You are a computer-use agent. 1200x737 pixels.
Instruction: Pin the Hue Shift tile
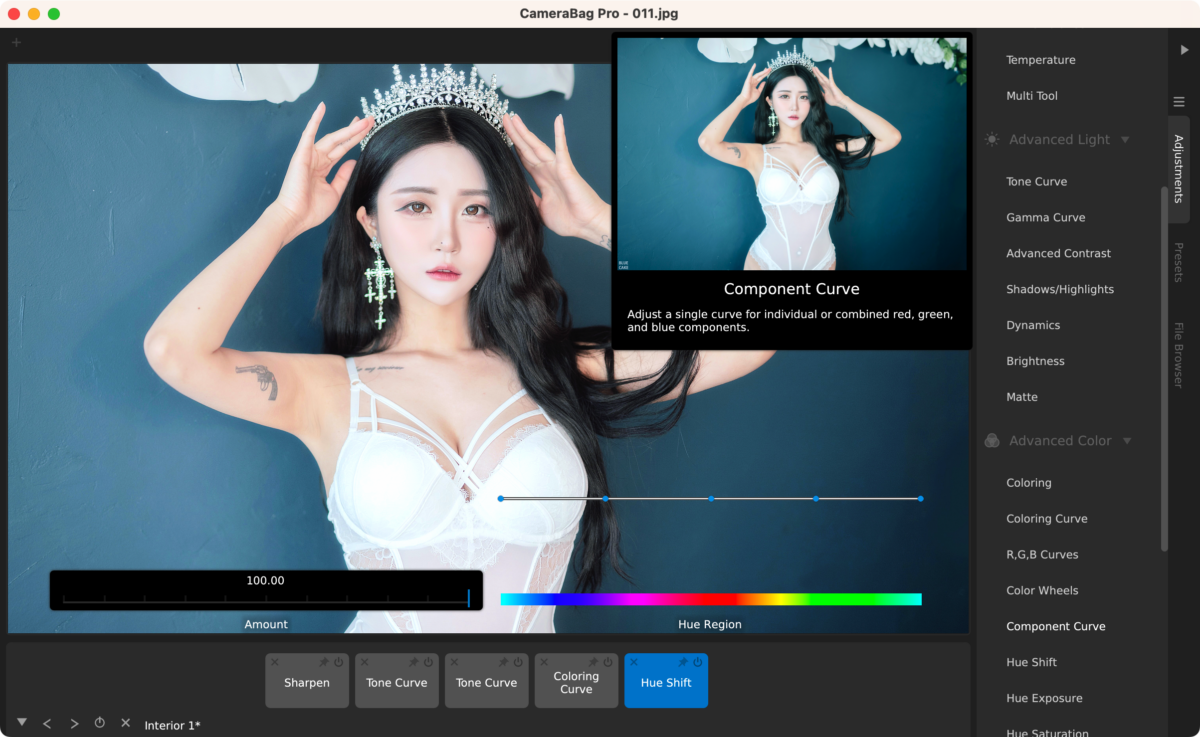coord(683,662)
